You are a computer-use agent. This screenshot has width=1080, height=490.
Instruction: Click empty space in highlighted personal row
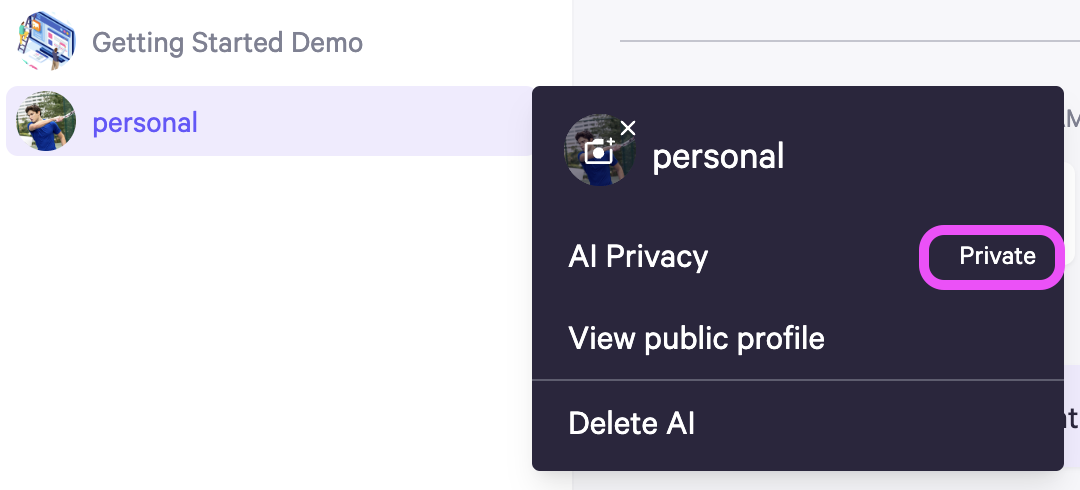[x=365, y=121]
